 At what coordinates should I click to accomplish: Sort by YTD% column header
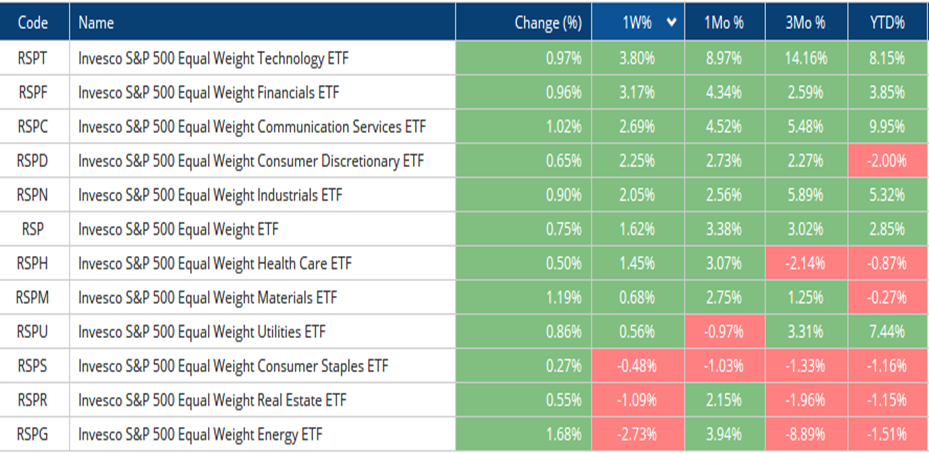(886, 22)
